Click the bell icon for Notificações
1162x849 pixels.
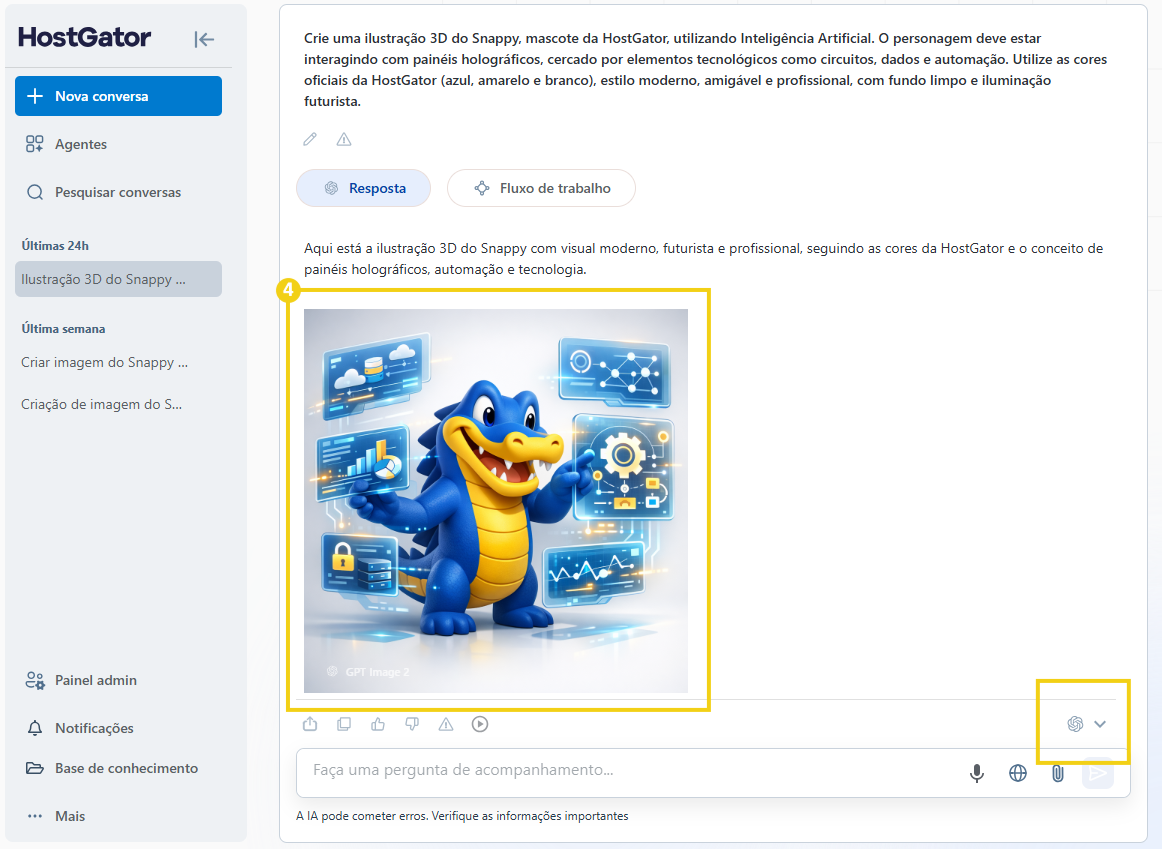tap(35, 728)
